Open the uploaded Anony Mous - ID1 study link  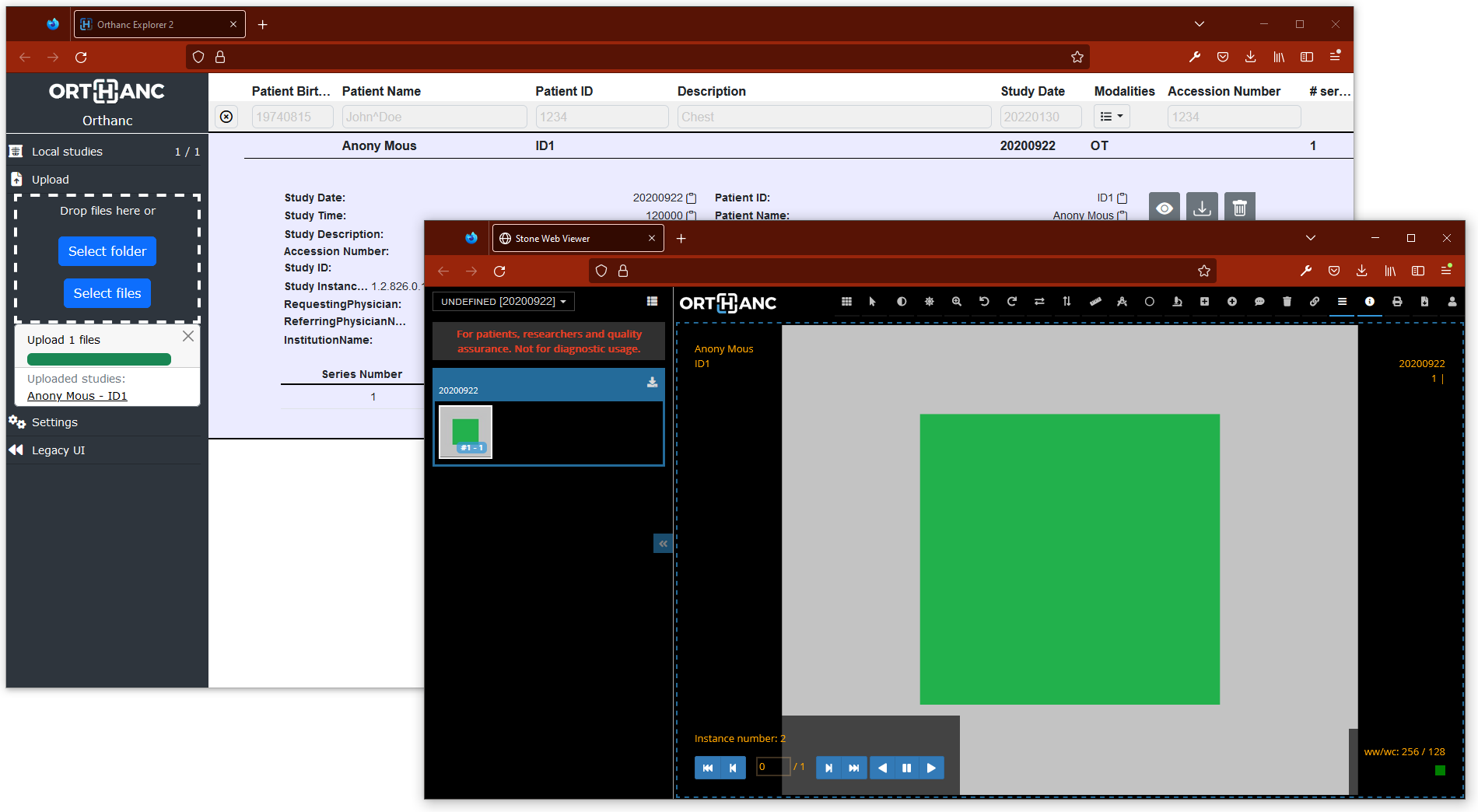(77, 396)
